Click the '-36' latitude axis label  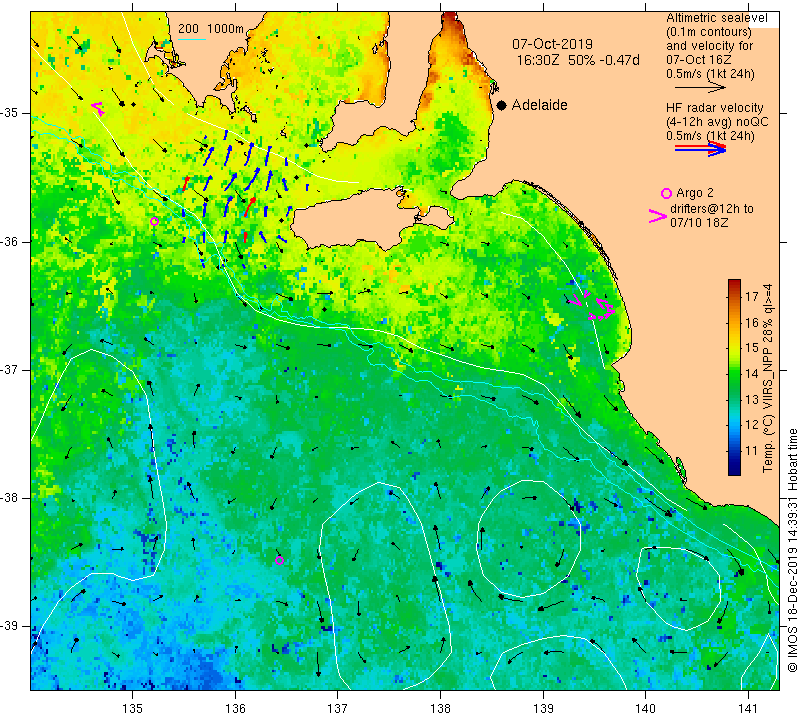click(9, 241)
